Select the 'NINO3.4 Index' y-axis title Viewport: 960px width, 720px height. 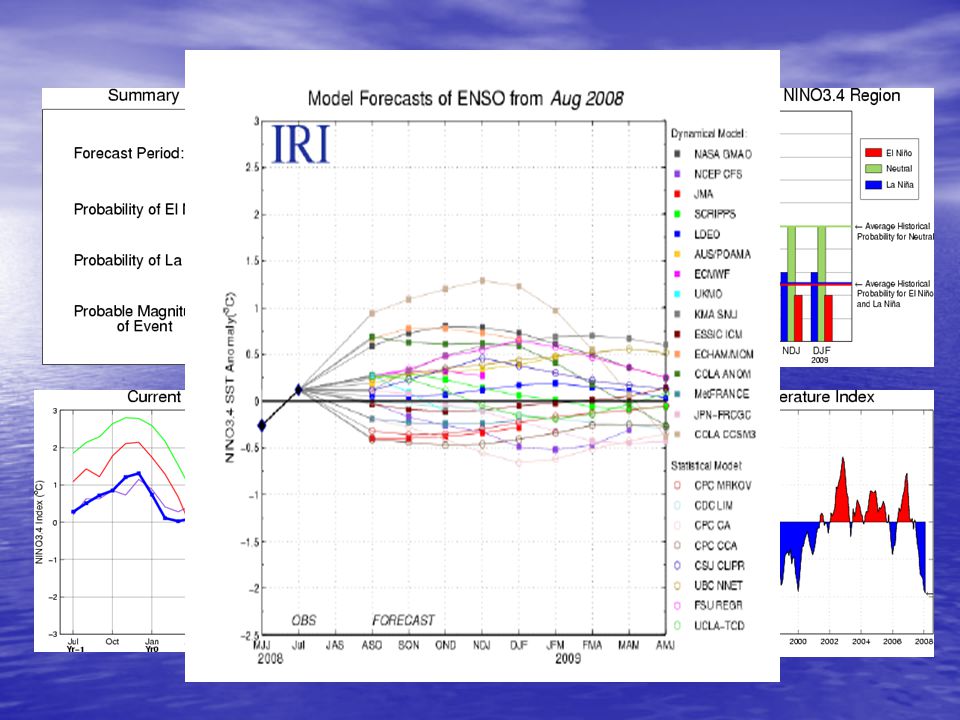coord(39,522)
